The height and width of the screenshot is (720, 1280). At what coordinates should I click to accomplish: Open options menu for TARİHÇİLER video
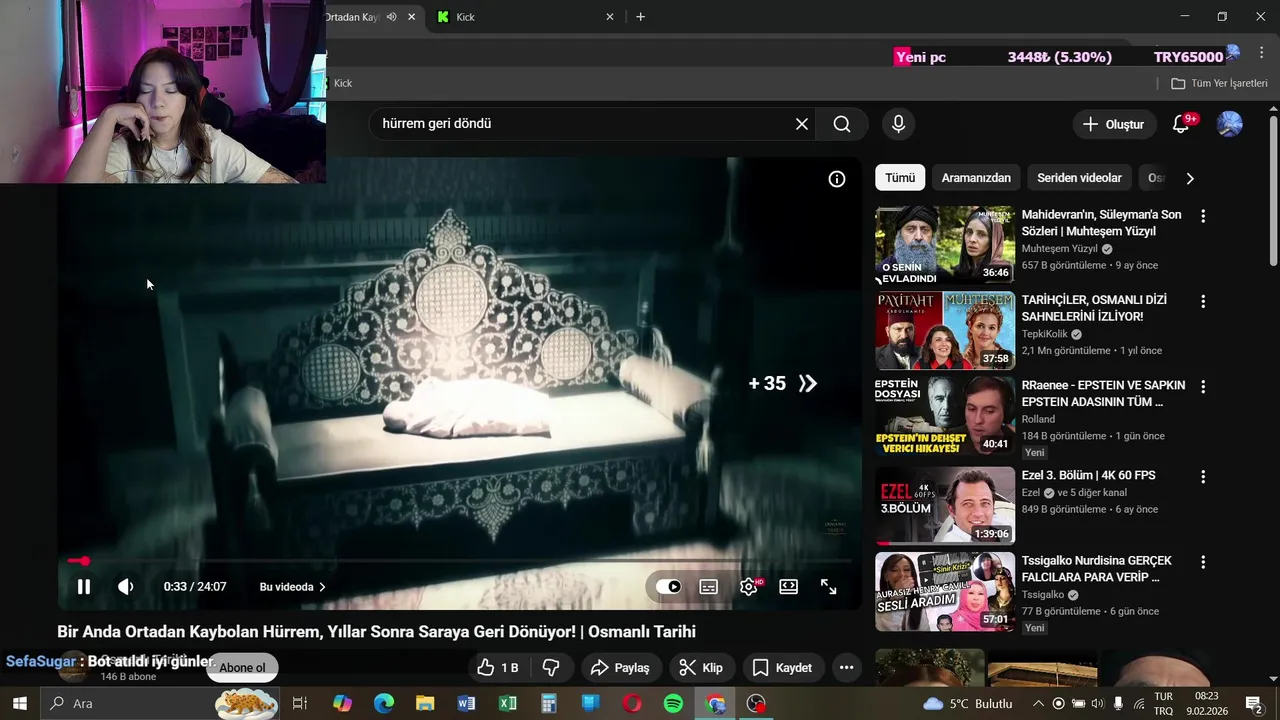(1203, 301)
